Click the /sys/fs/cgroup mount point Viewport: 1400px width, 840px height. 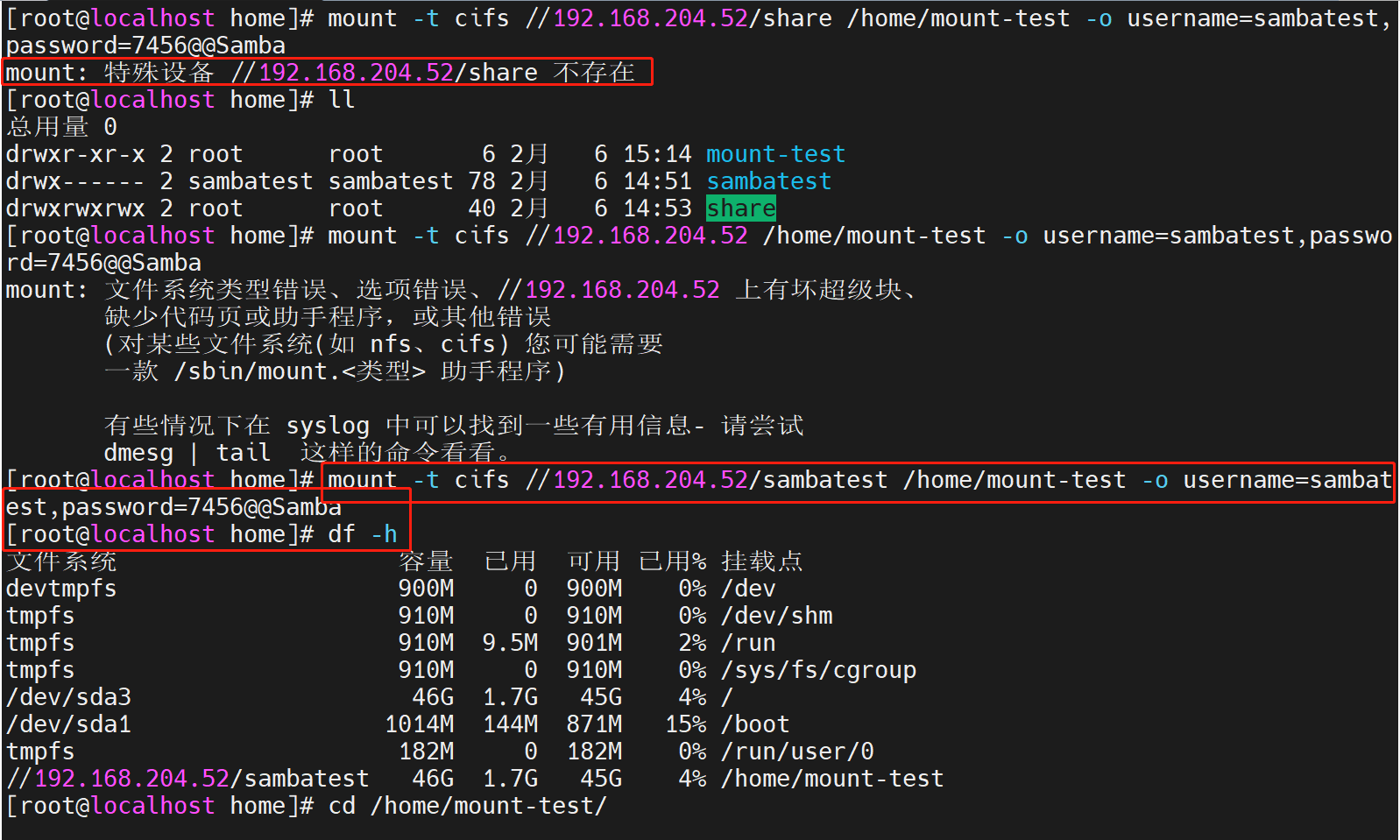(818, 670)
